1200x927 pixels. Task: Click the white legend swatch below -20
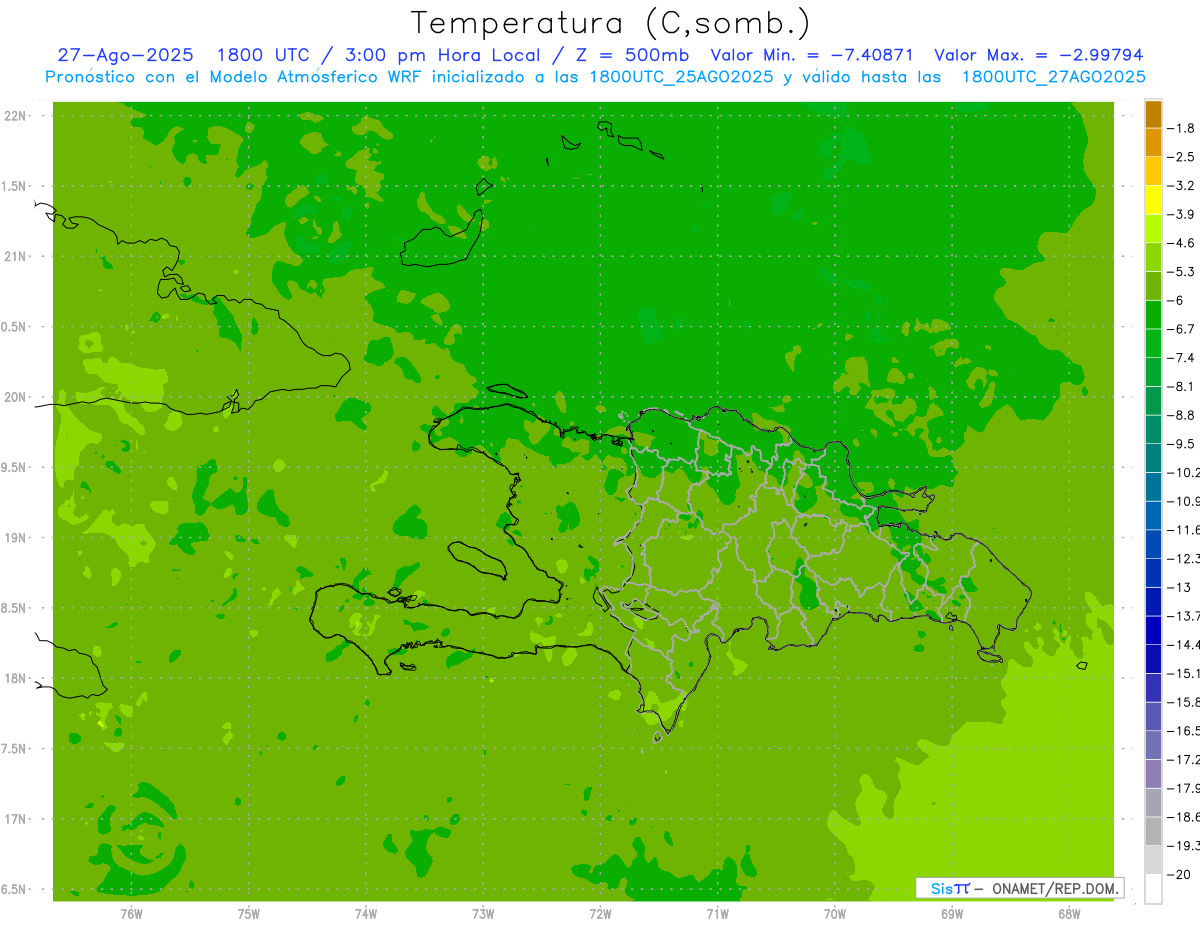click(1153, 889)
